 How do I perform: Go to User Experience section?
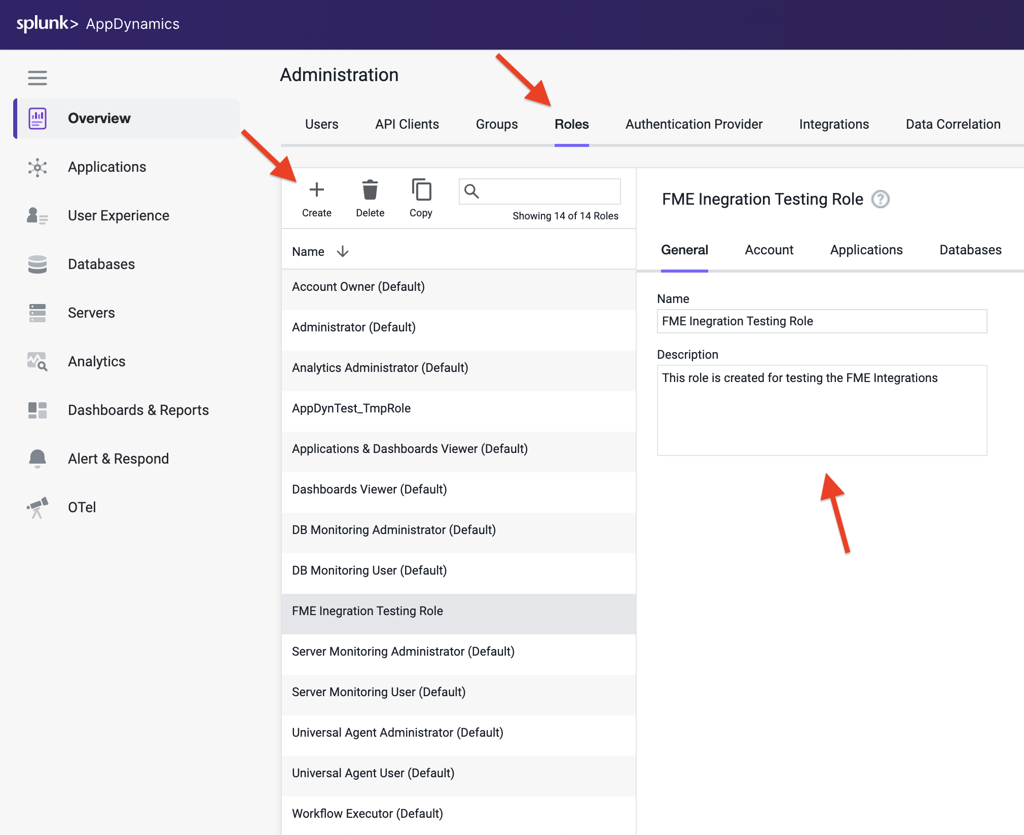coord(118,216)
